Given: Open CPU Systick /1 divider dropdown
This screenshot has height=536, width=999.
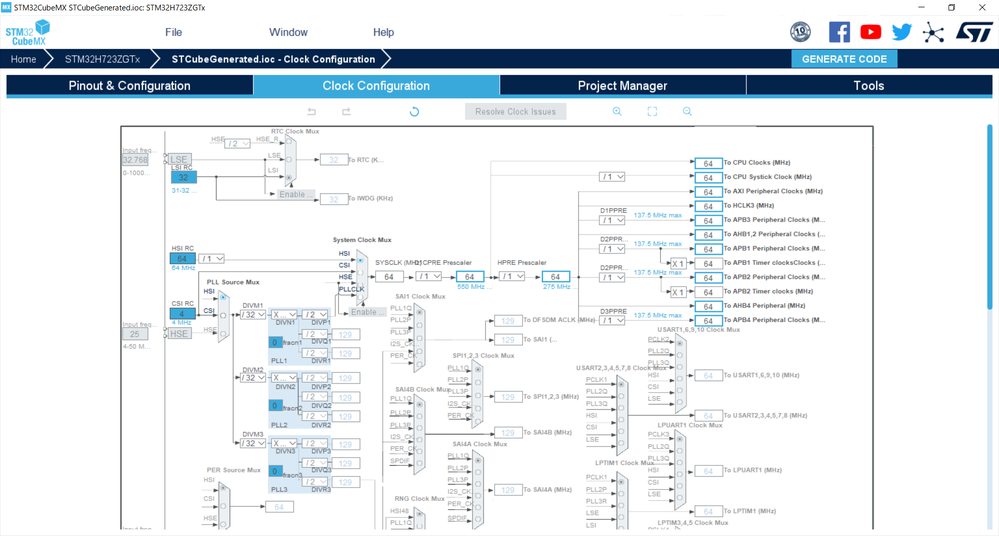Looking at the screenshot, I should pos(612,177).
